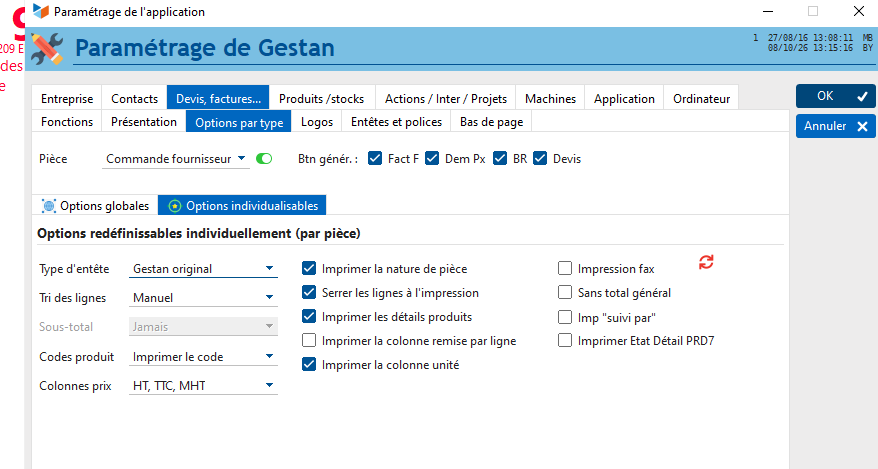Uncheck the Dem Px checkbox
The width and height of the screenshot is (878, 469).
432,158
